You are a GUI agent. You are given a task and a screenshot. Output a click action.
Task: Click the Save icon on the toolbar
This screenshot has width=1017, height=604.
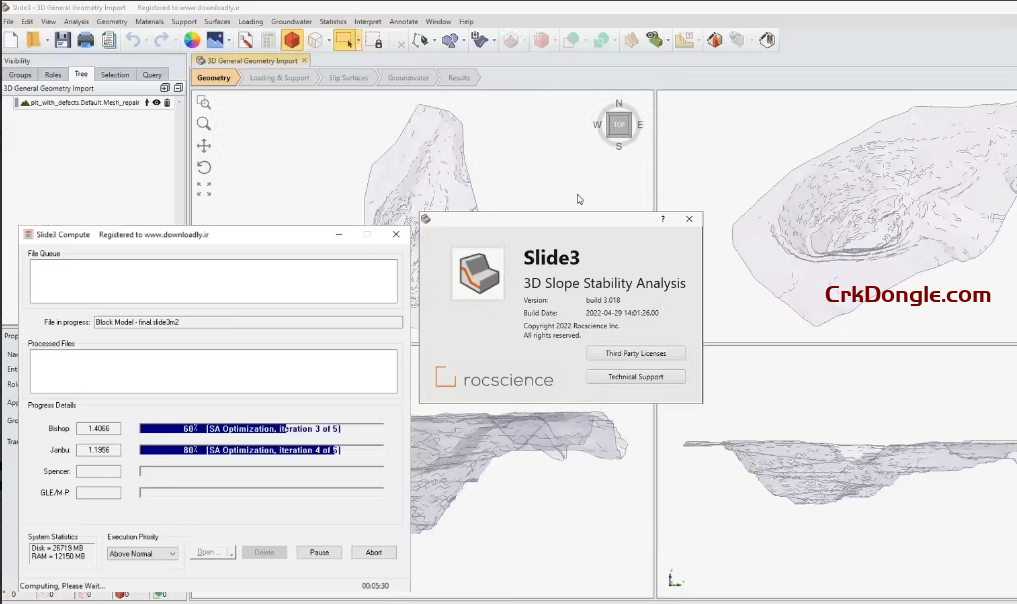62,40
